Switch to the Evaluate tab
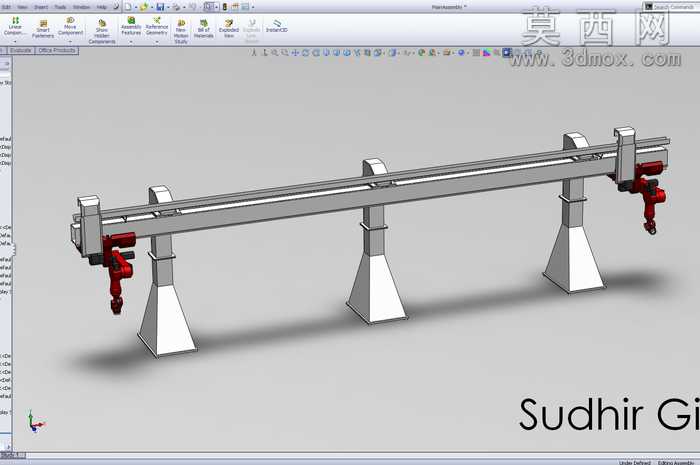 21,50
